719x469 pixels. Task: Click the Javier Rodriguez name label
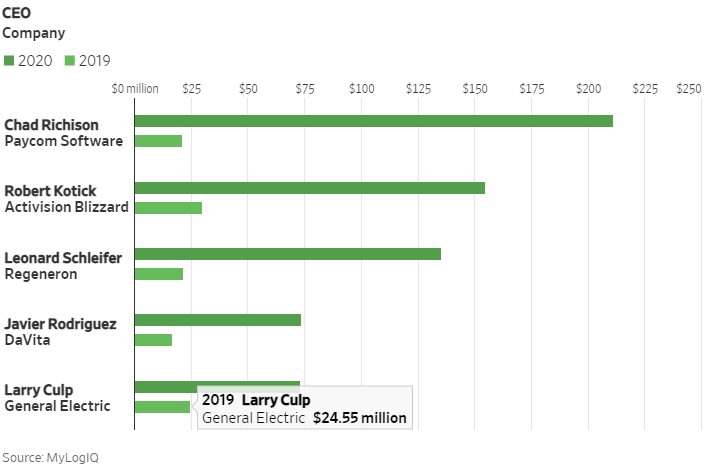tap(60, 324)
